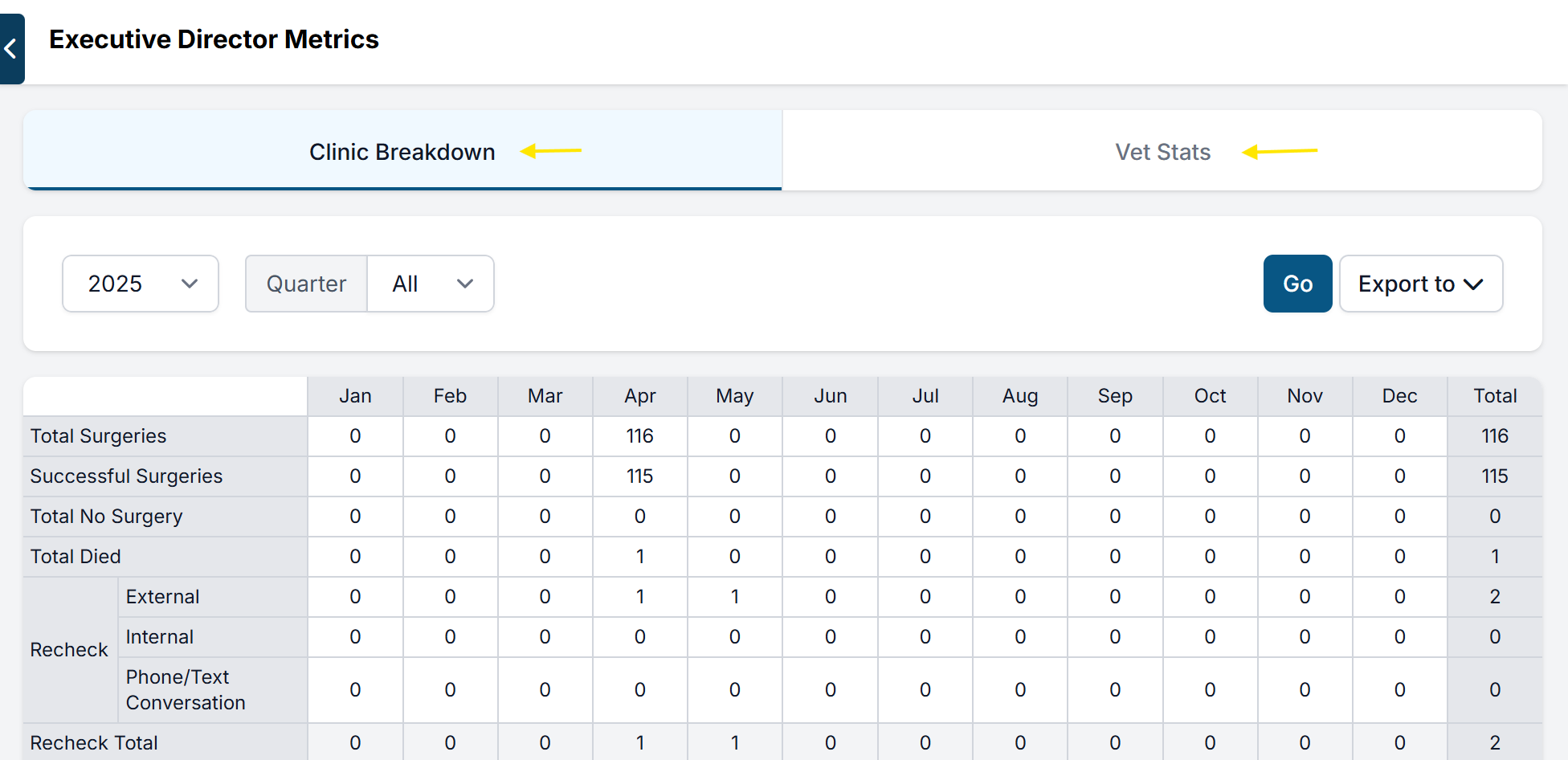Click the Jan column header
The height and width of the screenshot is (760, 1568).
click(x=355, y=396)
